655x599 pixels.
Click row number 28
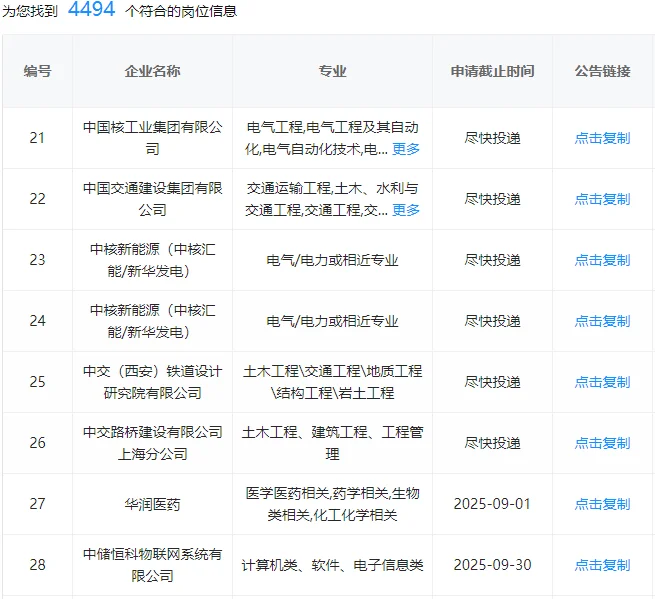tap(37, 565)
